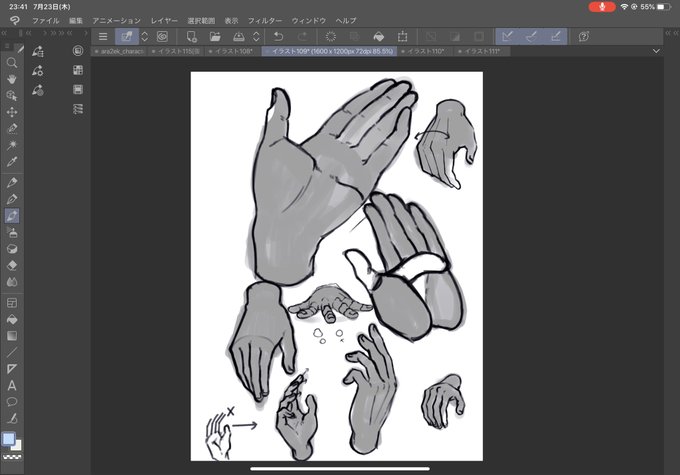This screenshot has width=680, height=475.
Task: Select the Eyedropper tool
Action: click(12, 161)
